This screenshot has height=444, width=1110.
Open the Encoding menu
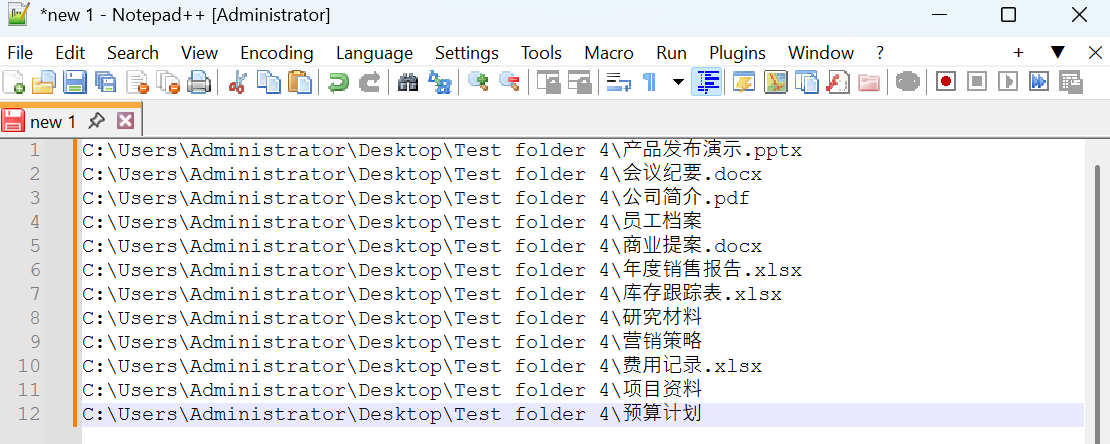point(277,53)
